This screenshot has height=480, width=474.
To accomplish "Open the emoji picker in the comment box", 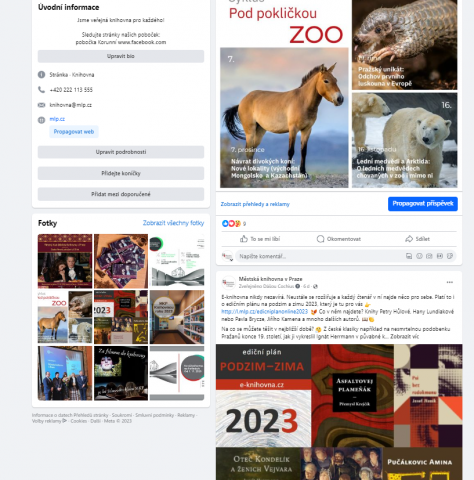I will point(419,256).
